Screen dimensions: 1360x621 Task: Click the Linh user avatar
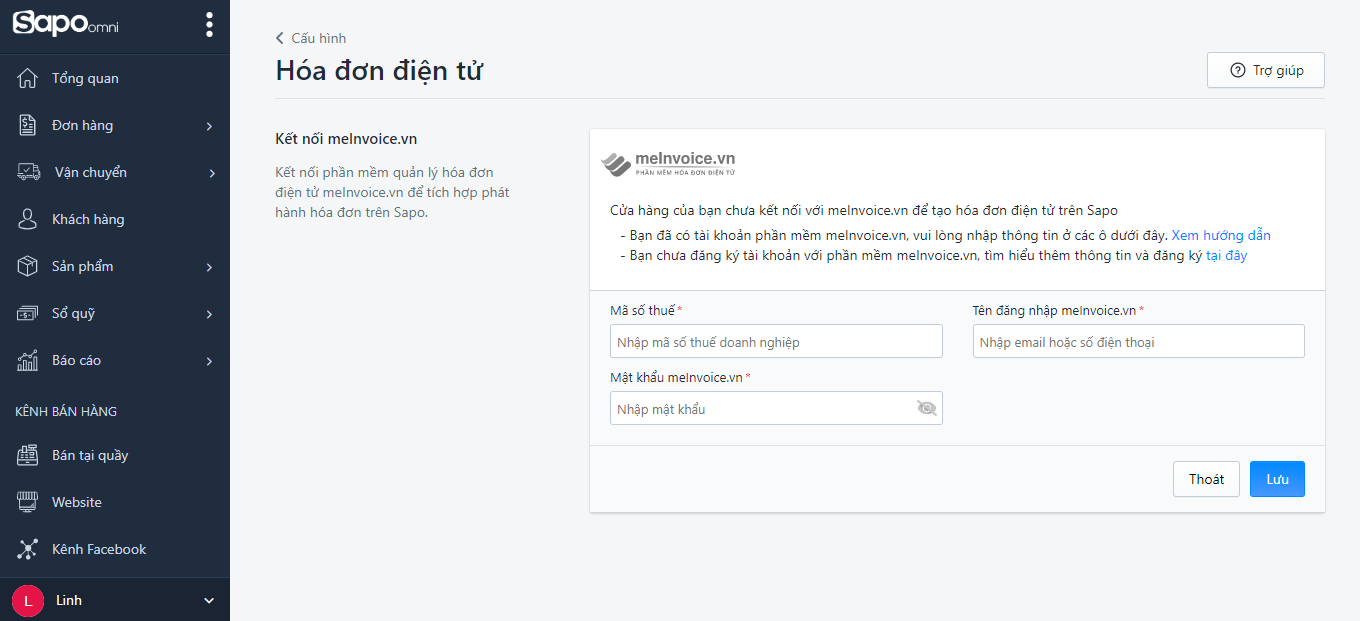28,600
